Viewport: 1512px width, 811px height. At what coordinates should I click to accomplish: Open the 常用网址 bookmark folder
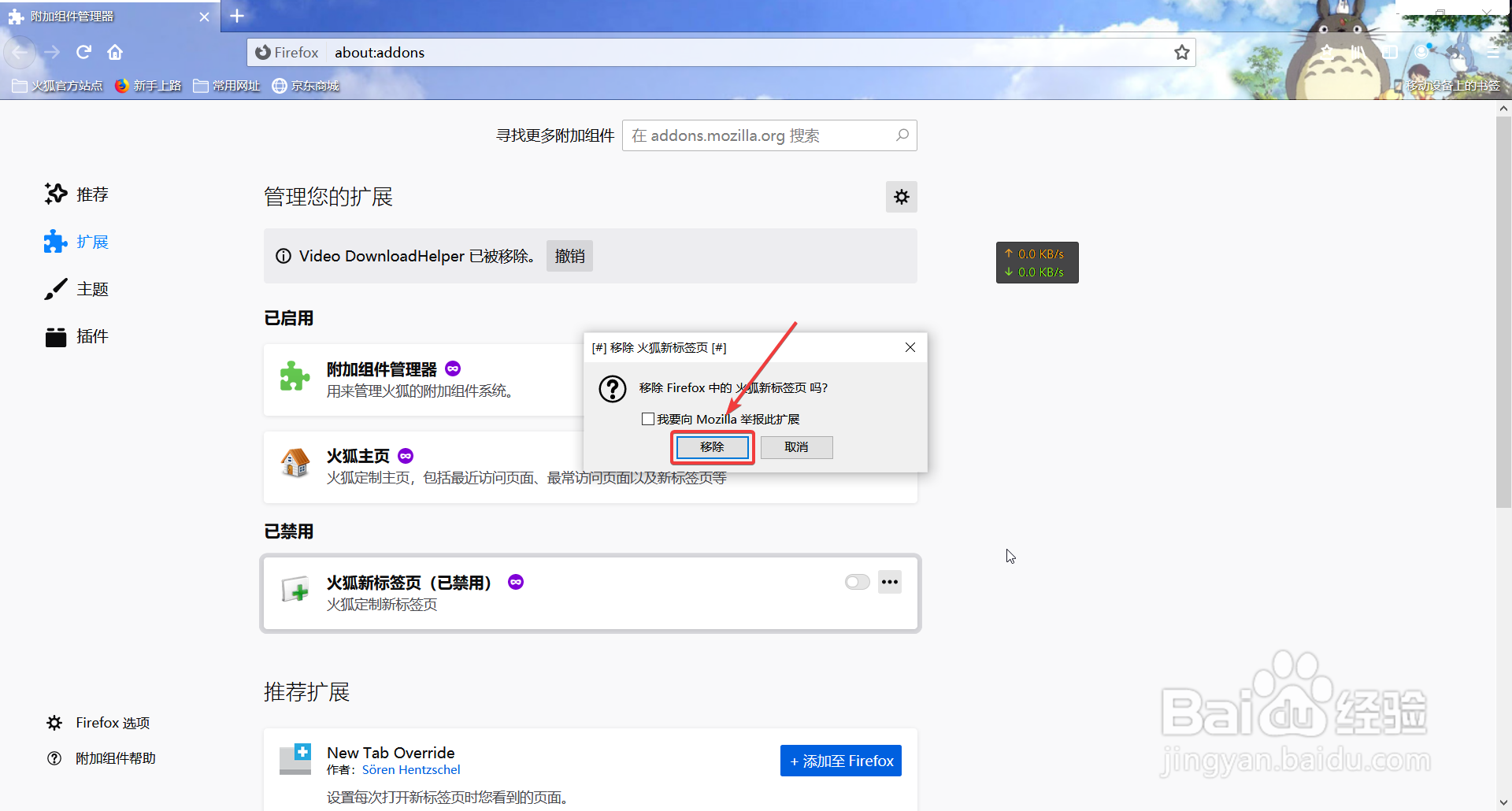coord(227,86)
